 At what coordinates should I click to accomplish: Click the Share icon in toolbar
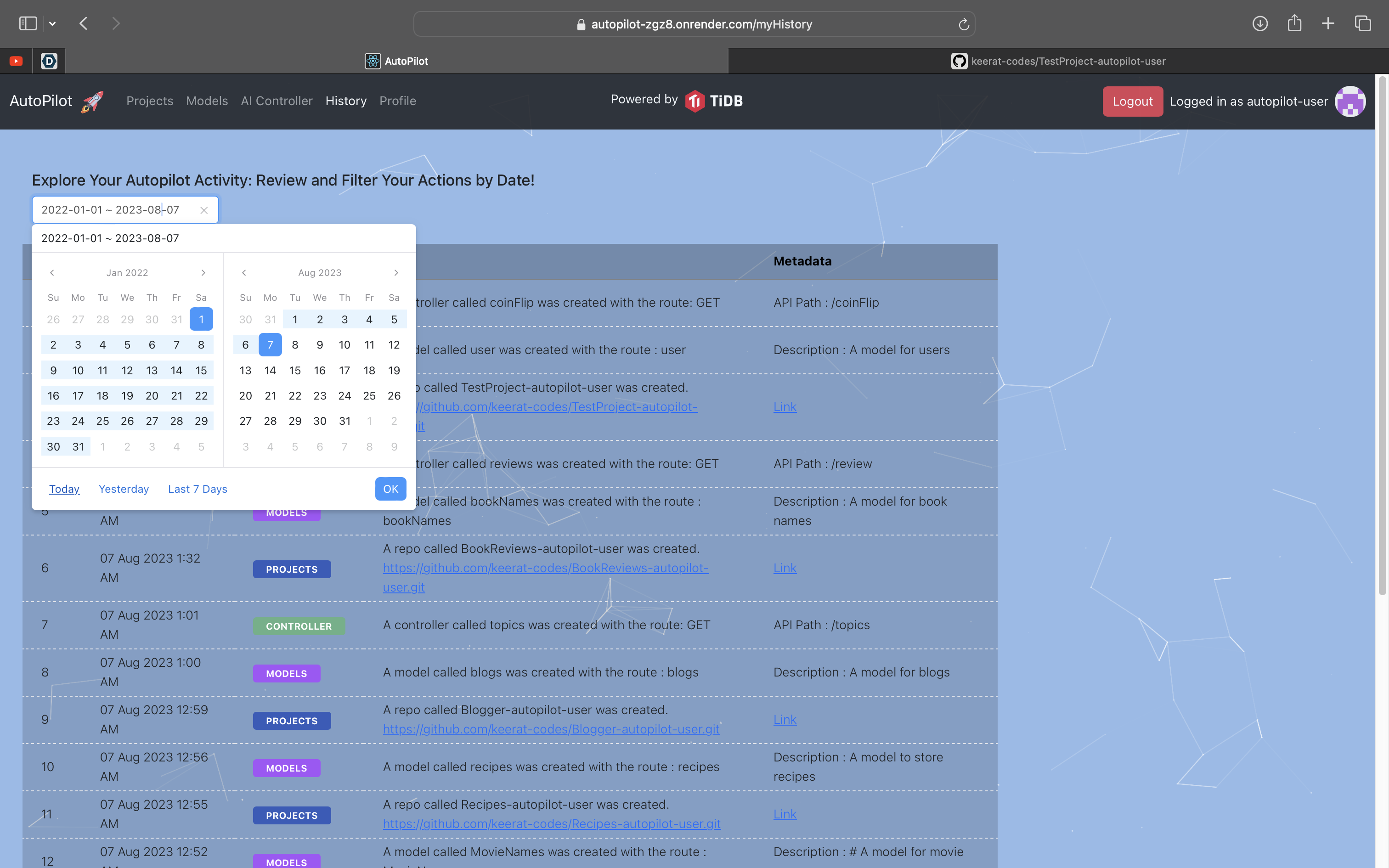1294,23
